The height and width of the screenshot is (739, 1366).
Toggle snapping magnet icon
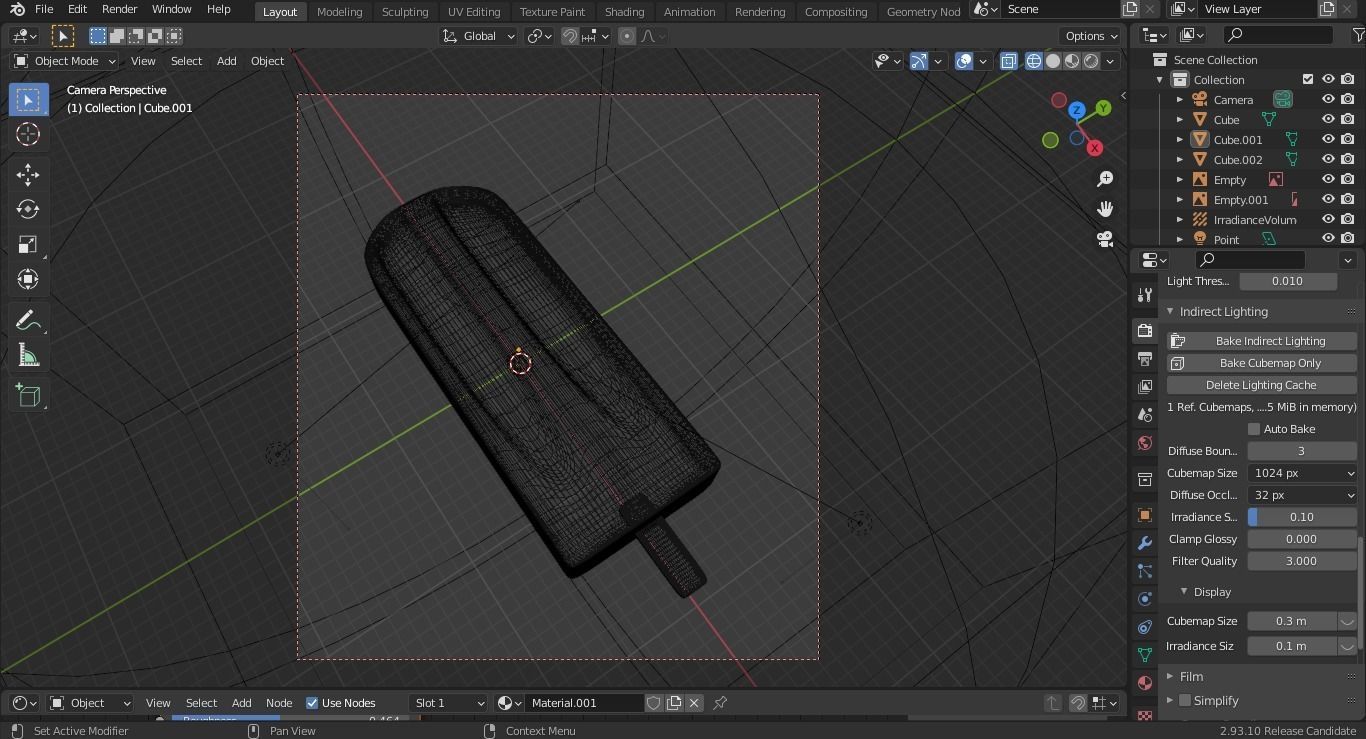point(570,36)
